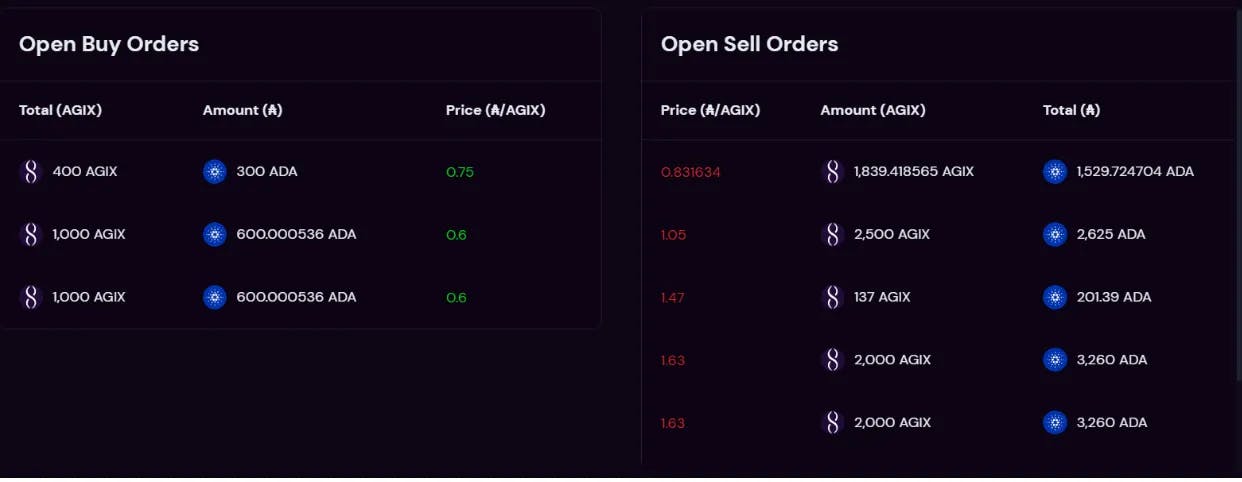Click the Open Sell Orders heading
Viewport: 1242px width, 482px height.
pos(750,44)
